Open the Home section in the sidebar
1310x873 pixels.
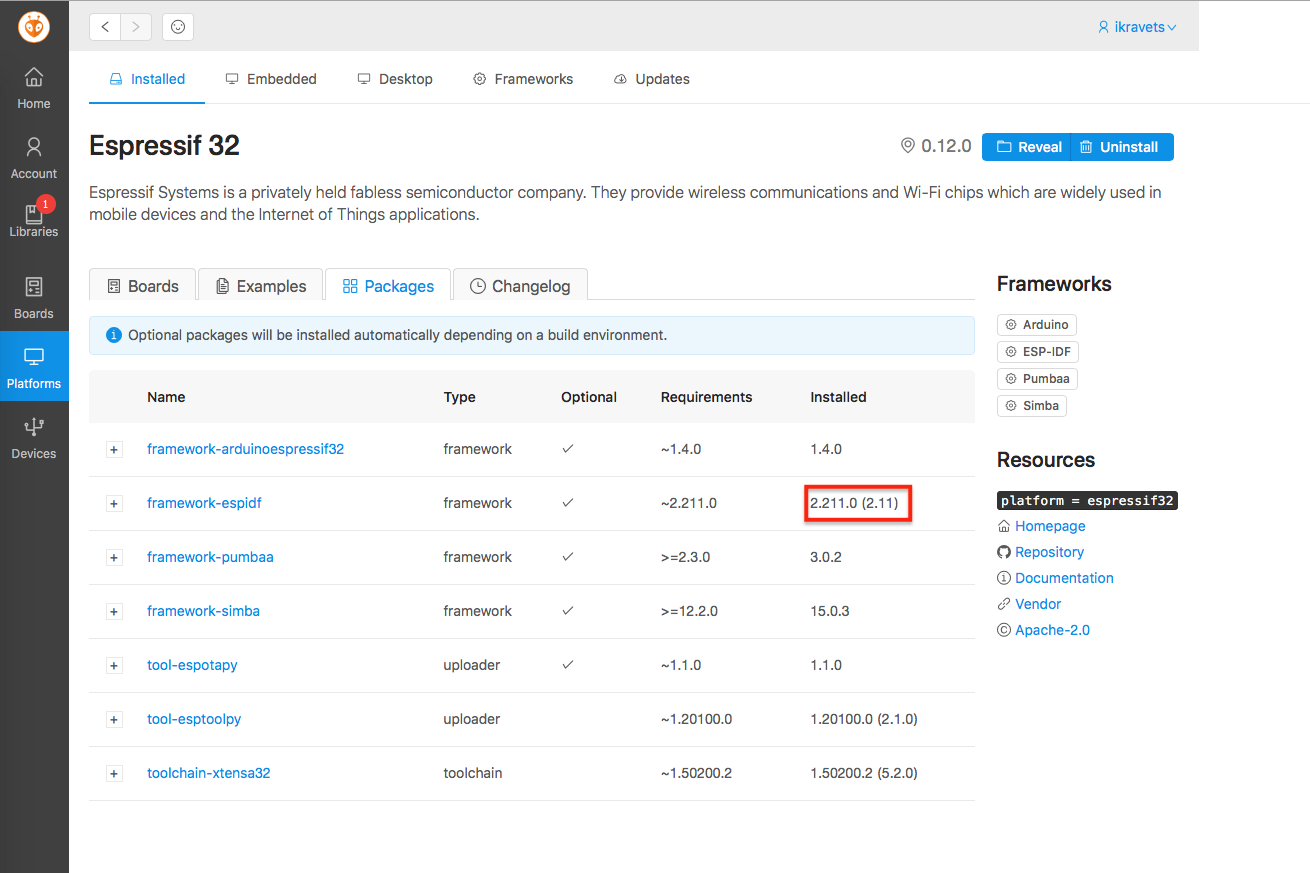33,90
